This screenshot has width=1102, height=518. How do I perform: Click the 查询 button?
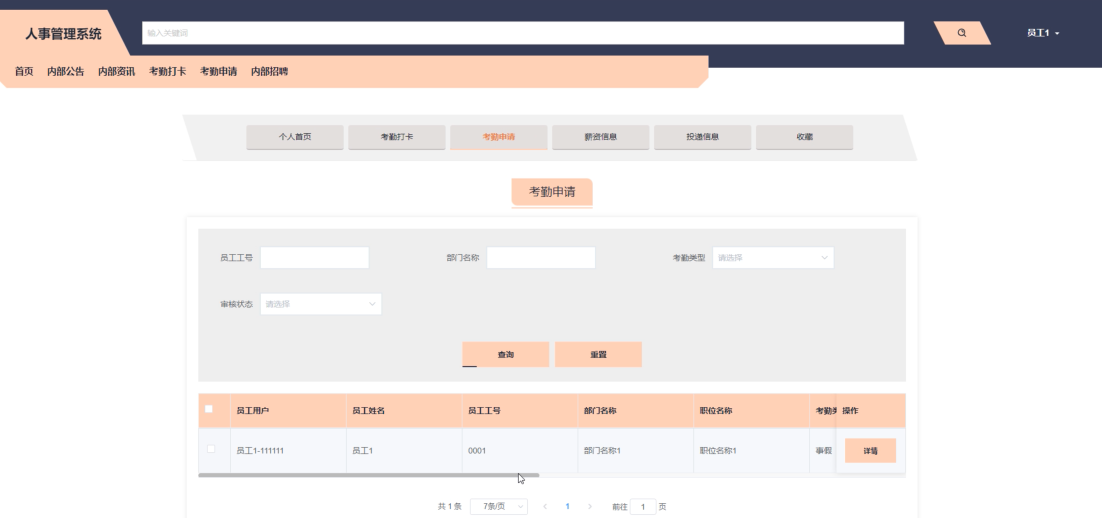tap(505, 355)
